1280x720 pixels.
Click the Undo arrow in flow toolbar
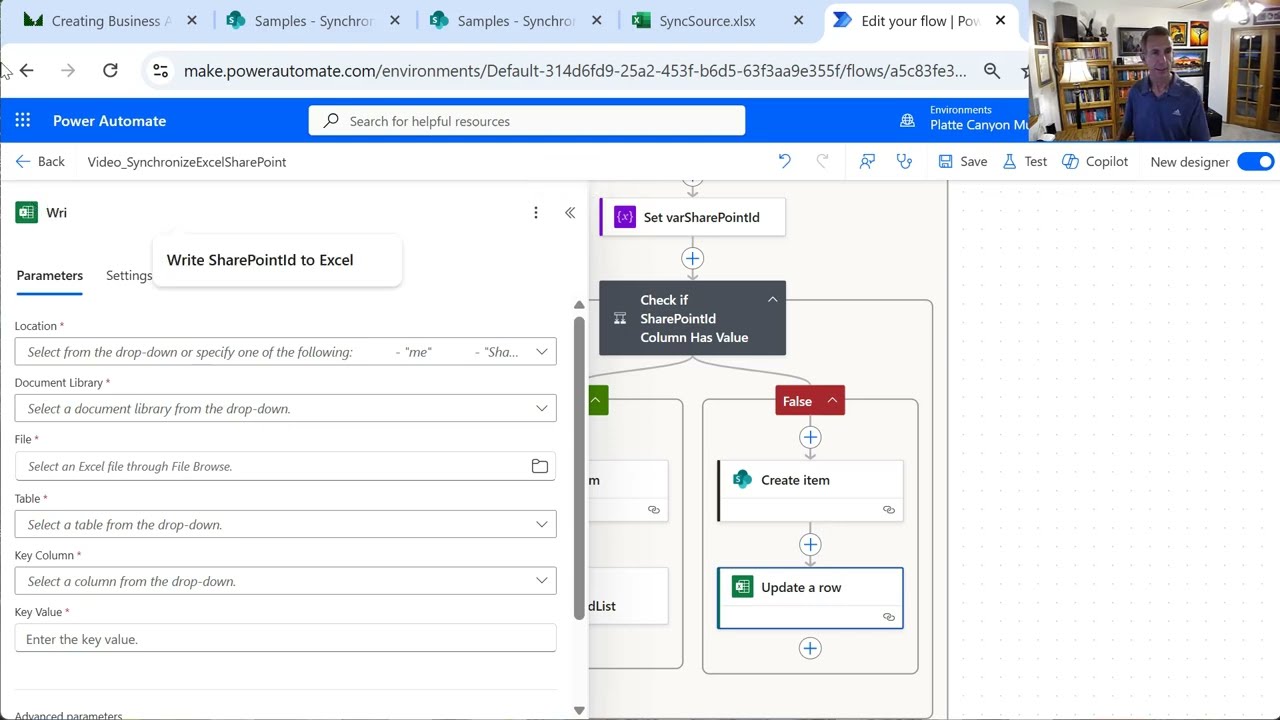[785, 161]
